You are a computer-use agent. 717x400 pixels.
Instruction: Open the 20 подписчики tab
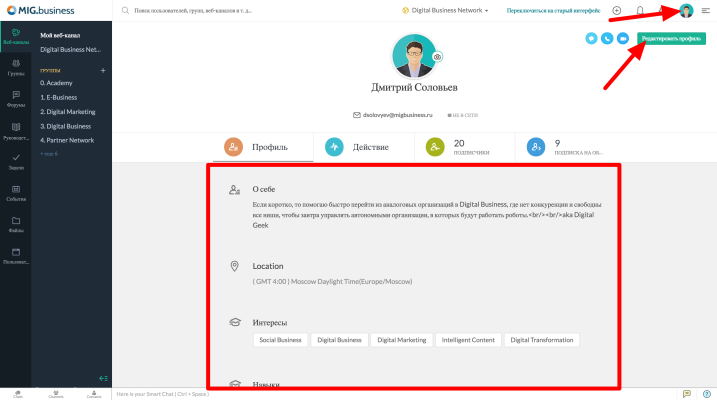465,147
